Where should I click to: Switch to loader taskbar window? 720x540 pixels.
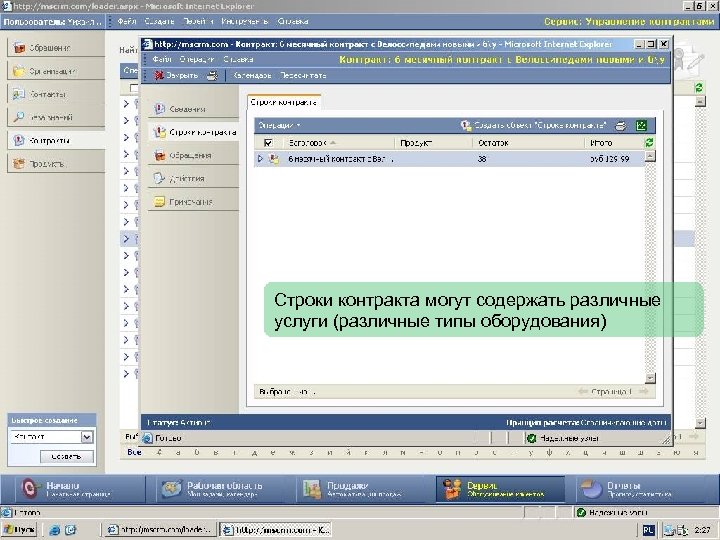point(159,529)
